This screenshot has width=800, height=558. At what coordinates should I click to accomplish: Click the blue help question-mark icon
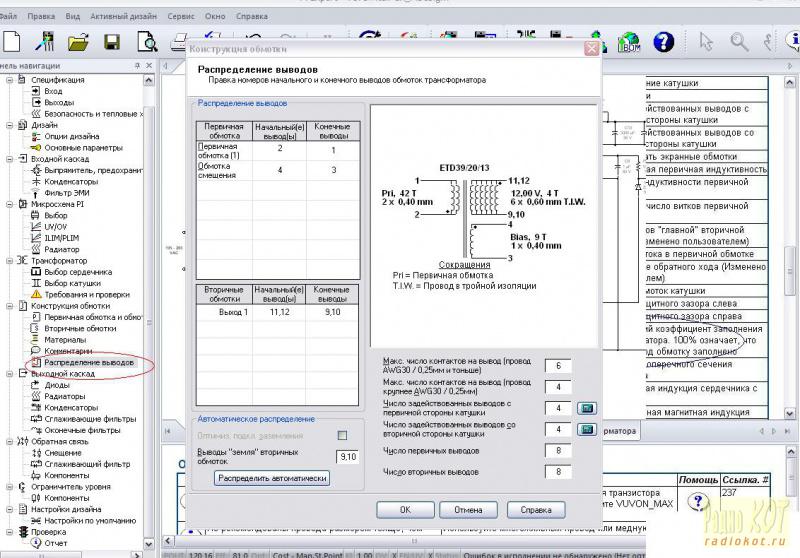coord(663,42)
